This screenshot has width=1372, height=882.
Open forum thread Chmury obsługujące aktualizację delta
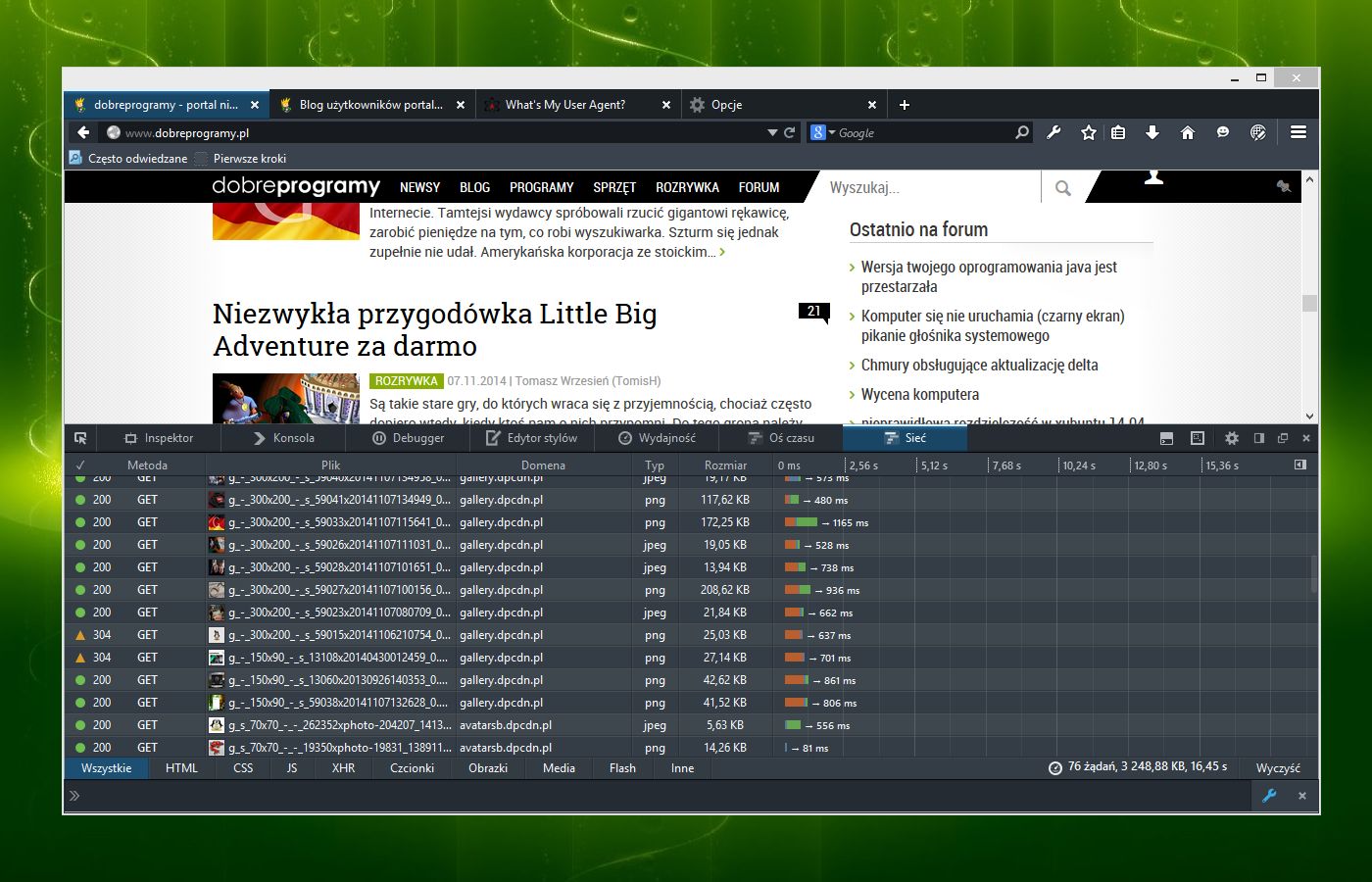click(979, 365)
